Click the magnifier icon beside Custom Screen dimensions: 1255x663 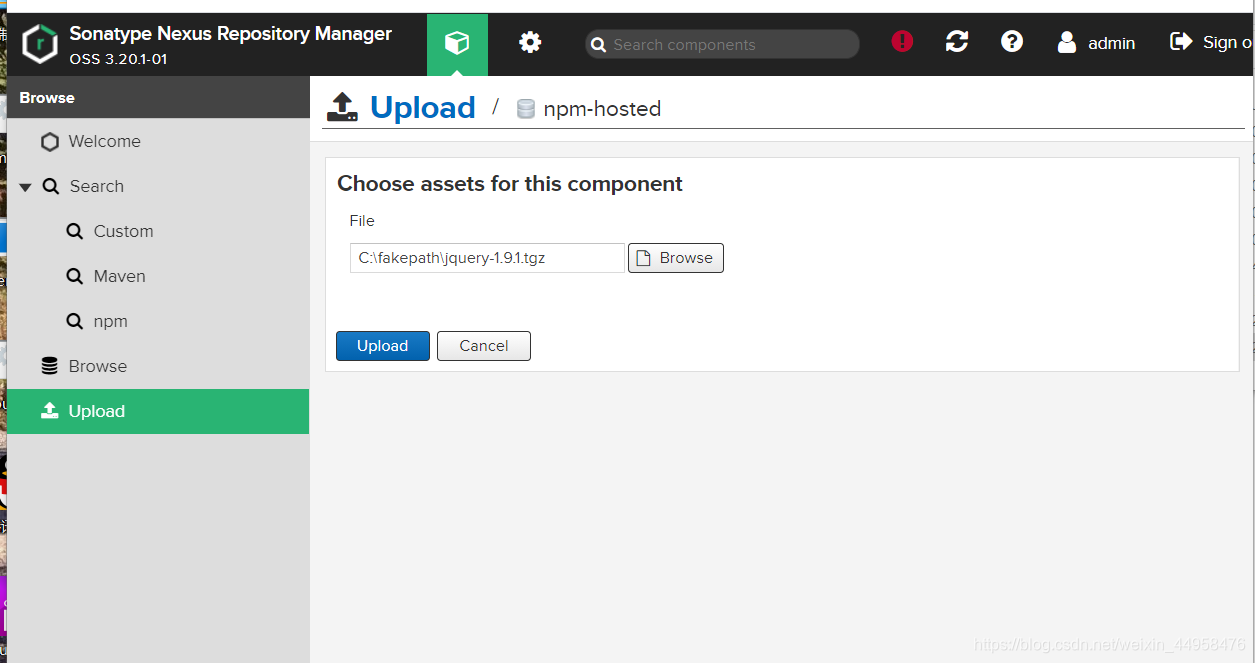pos(75,232)
